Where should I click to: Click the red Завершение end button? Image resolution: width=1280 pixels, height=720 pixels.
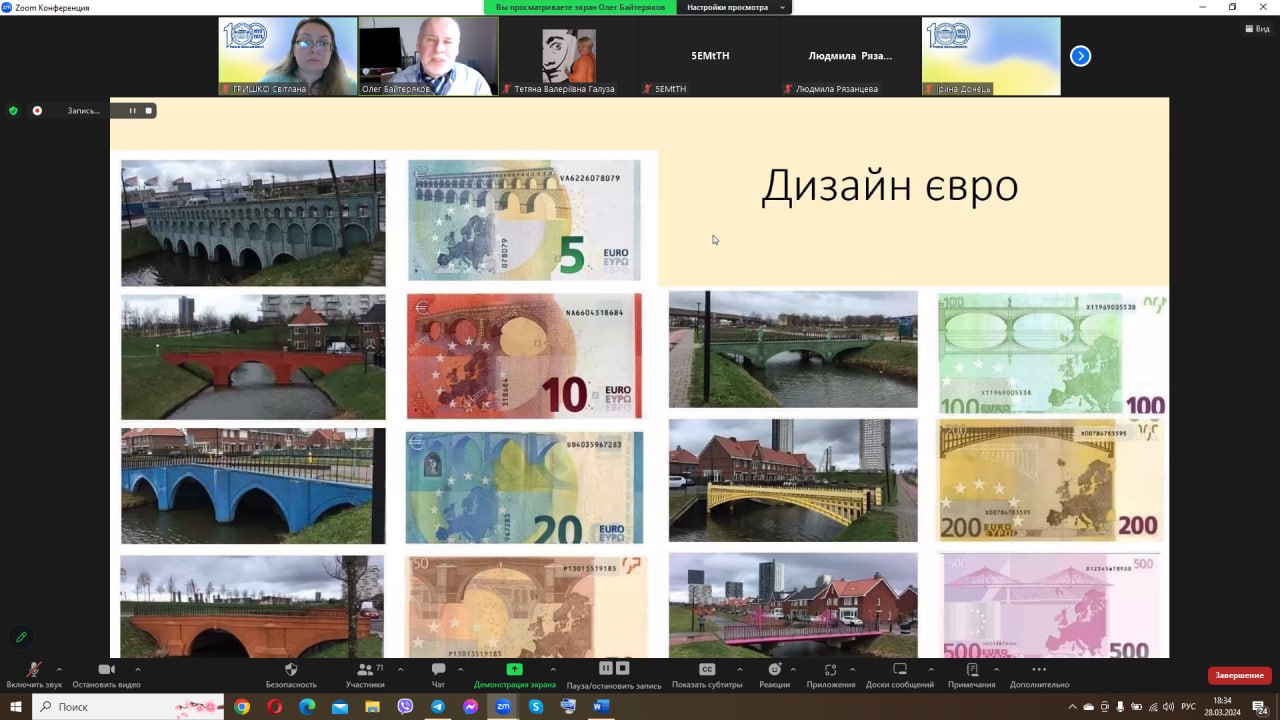click(1239, 675)
